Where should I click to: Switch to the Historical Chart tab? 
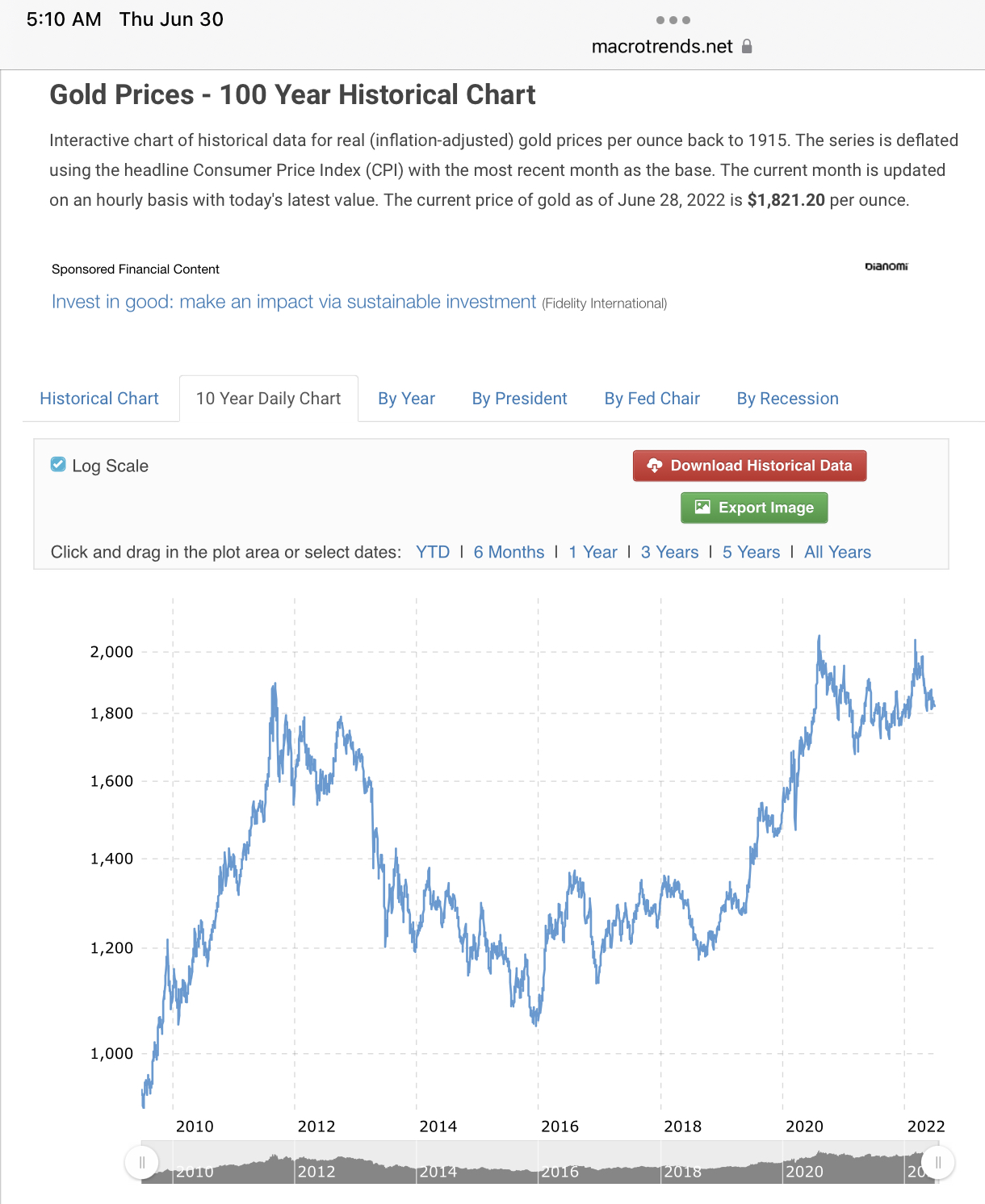pyautogui.click(x=99, y=399)
